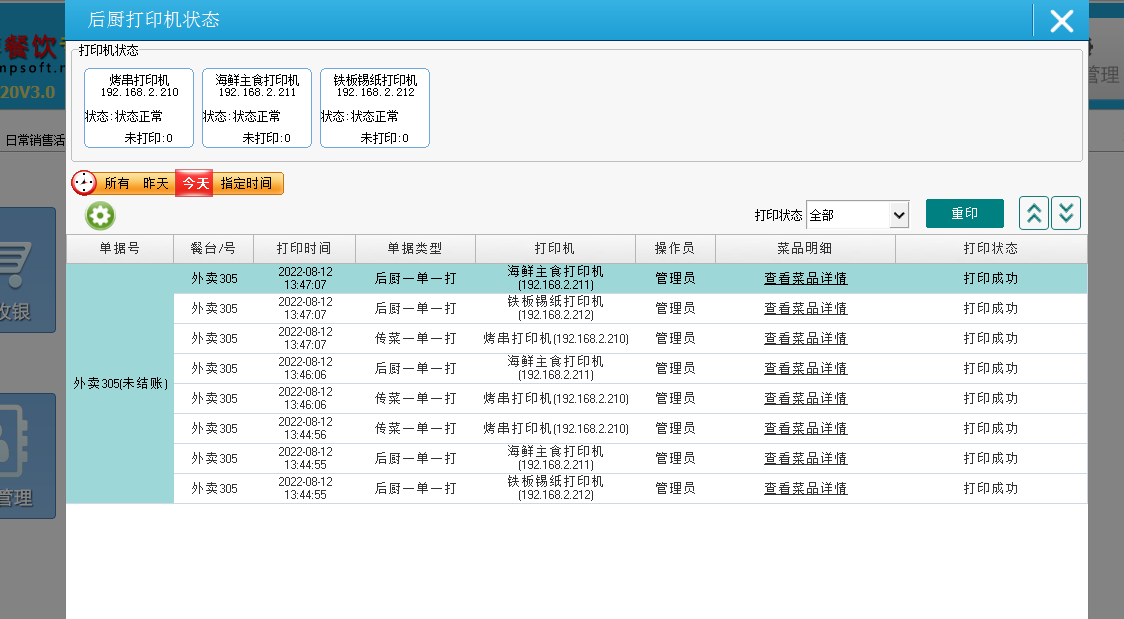The image size is (1124, 619).
Task: Switch filter to 所有 records
Action: tap(117, 184)
